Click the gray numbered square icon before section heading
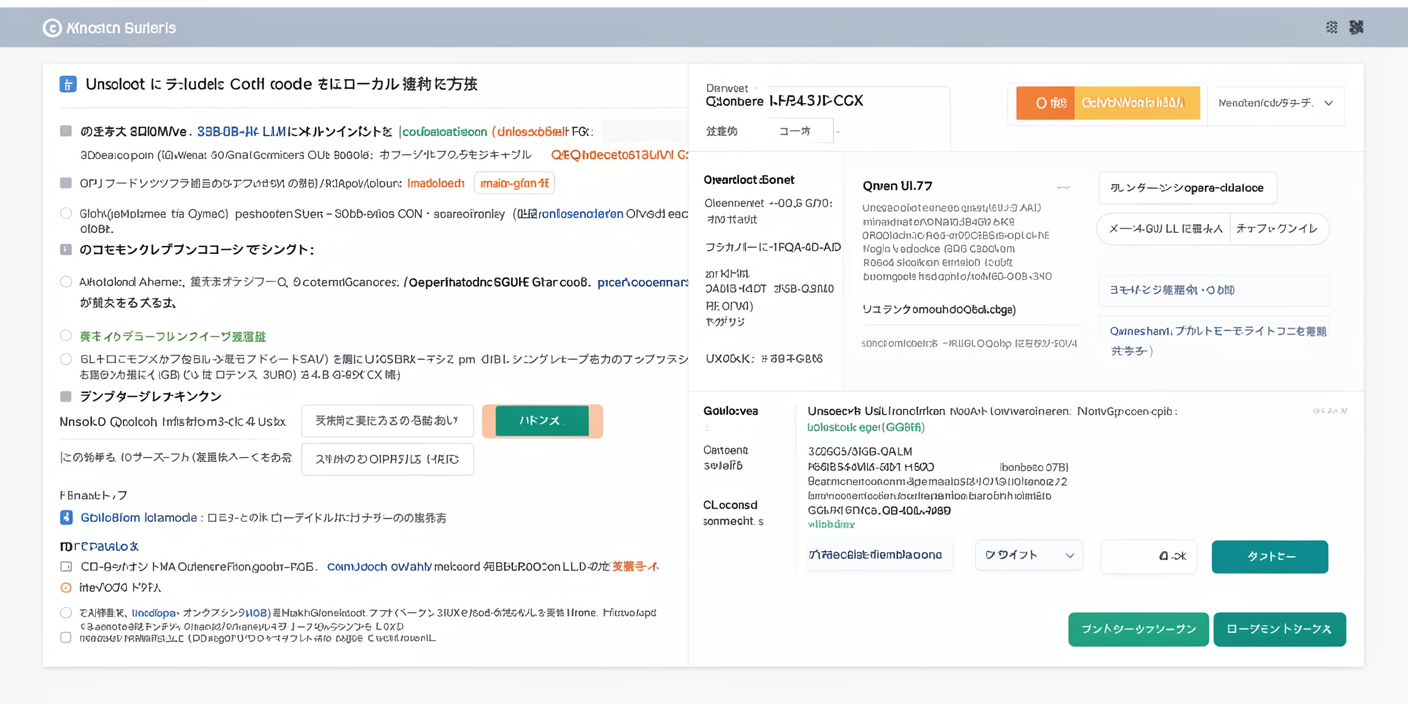This screenshot has height=704, width=1408. tap(66, 250)
